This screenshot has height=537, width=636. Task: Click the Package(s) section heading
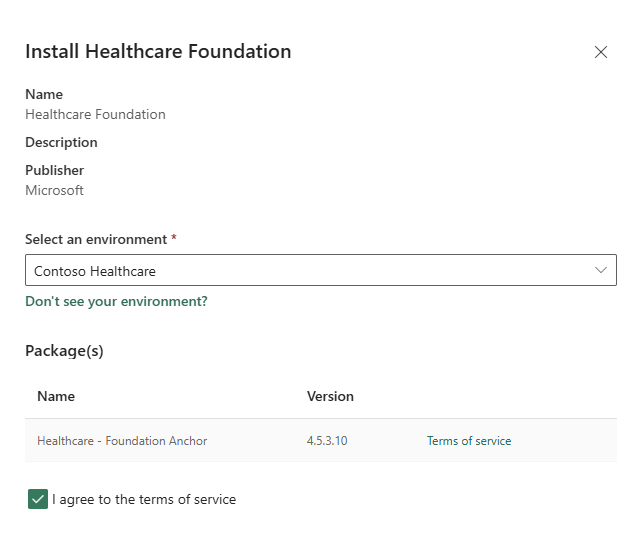click(x=64, y=351)
